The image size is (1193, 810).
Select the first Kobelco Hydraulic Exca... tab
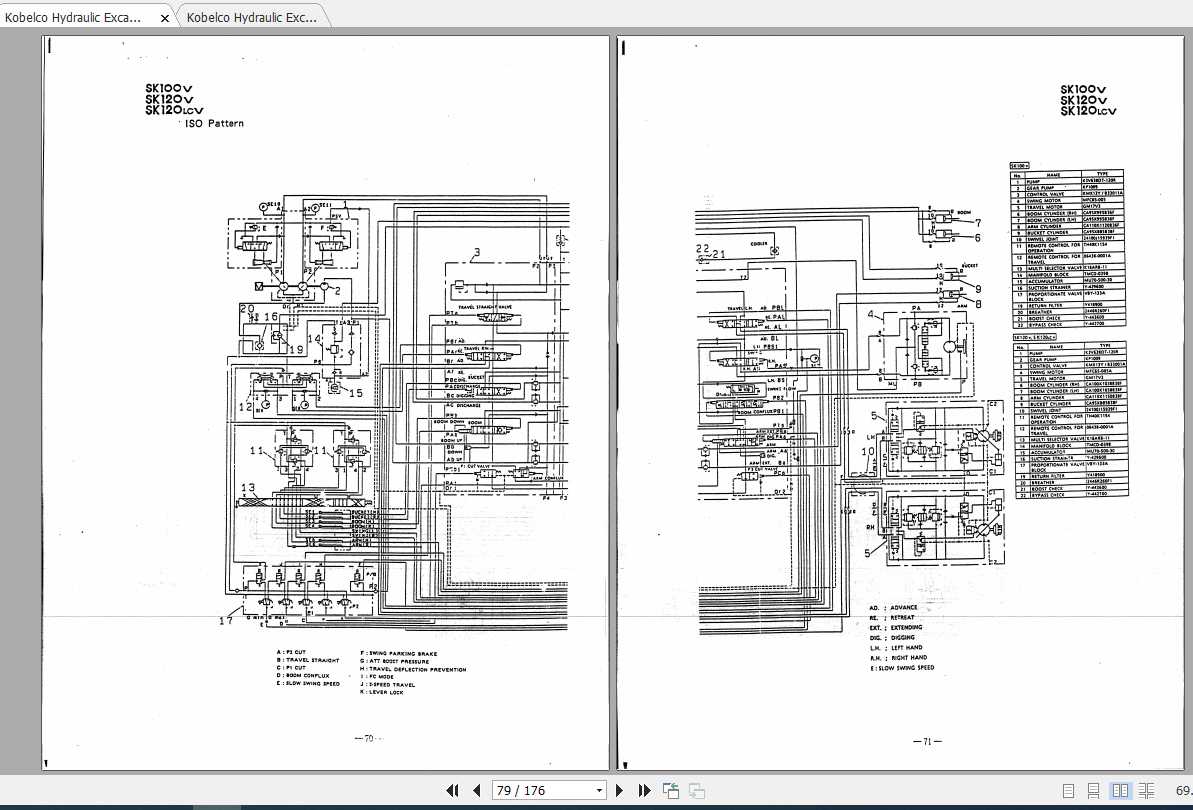(73, 17)
